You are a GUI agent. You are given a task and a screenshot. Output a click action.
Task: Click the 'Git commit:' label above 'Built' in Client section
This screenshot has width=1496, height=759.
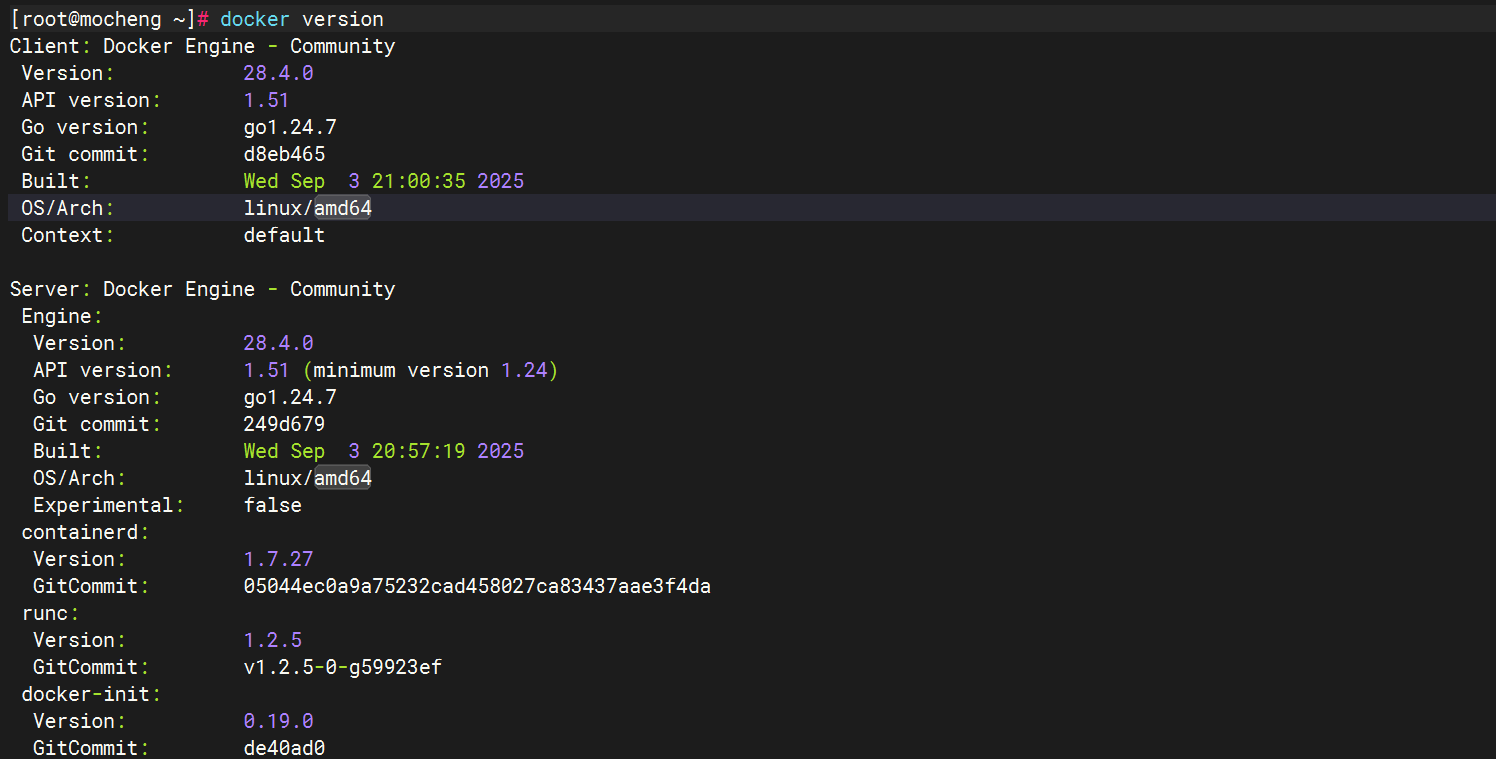(x=86, y=154)
